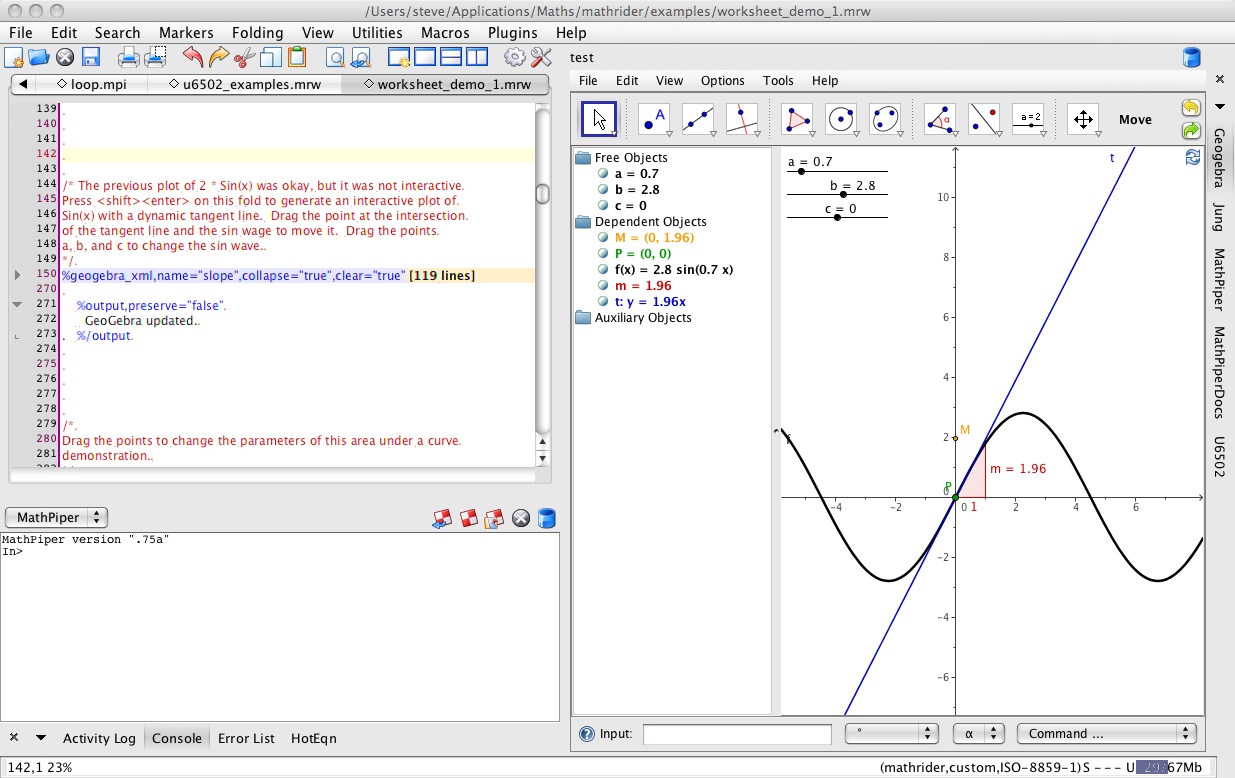The height and width of the screenshot is (778, 1235).
Task: Click the slider handle for b = 2.8
Action: (x=843, y=195)
